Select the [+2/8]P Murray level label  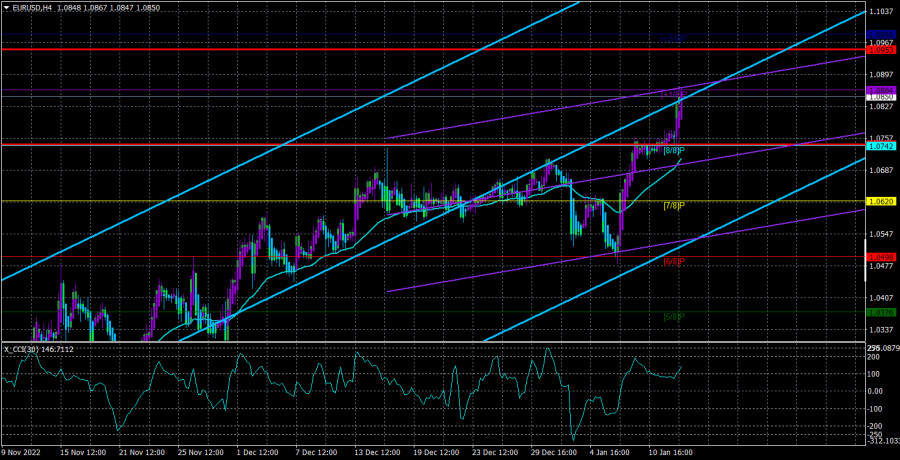click(x=674, y=38)
